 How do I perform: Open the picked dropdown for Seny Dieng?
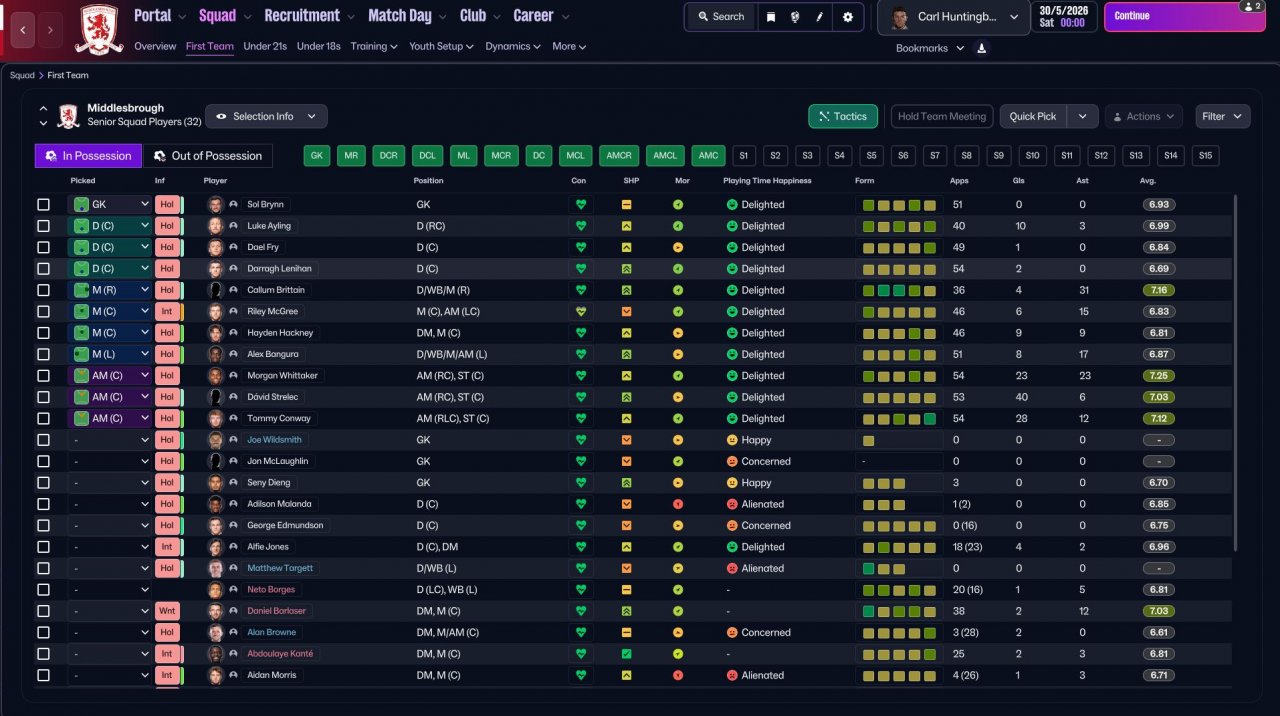pyautogui.click(x=110, y=483)
